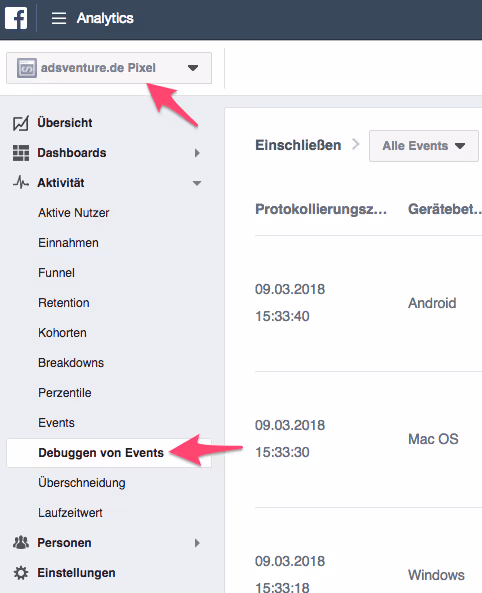482x593 pixels.
Task: Select the 15:33:30 event timestamp
Action: (282, 452)
